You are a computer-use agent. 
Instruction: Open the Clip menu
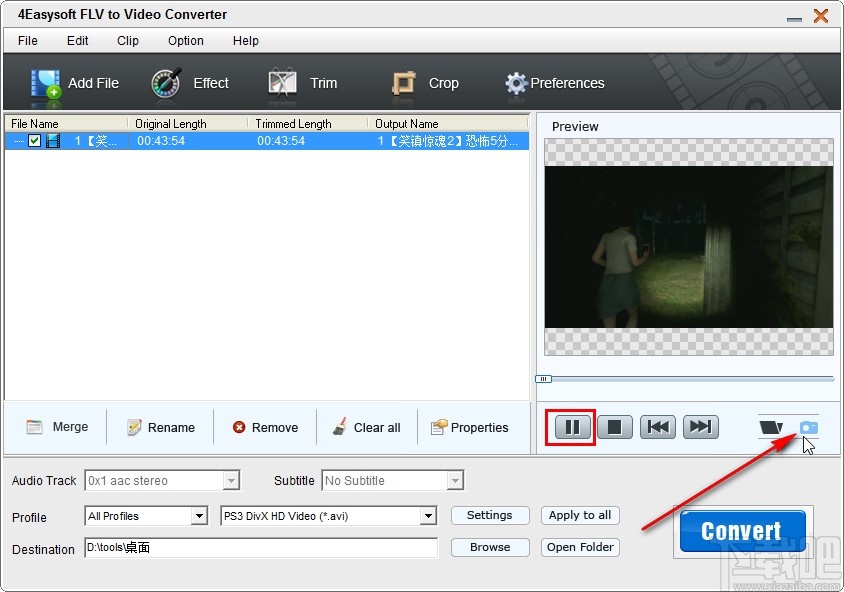(127, 41)
